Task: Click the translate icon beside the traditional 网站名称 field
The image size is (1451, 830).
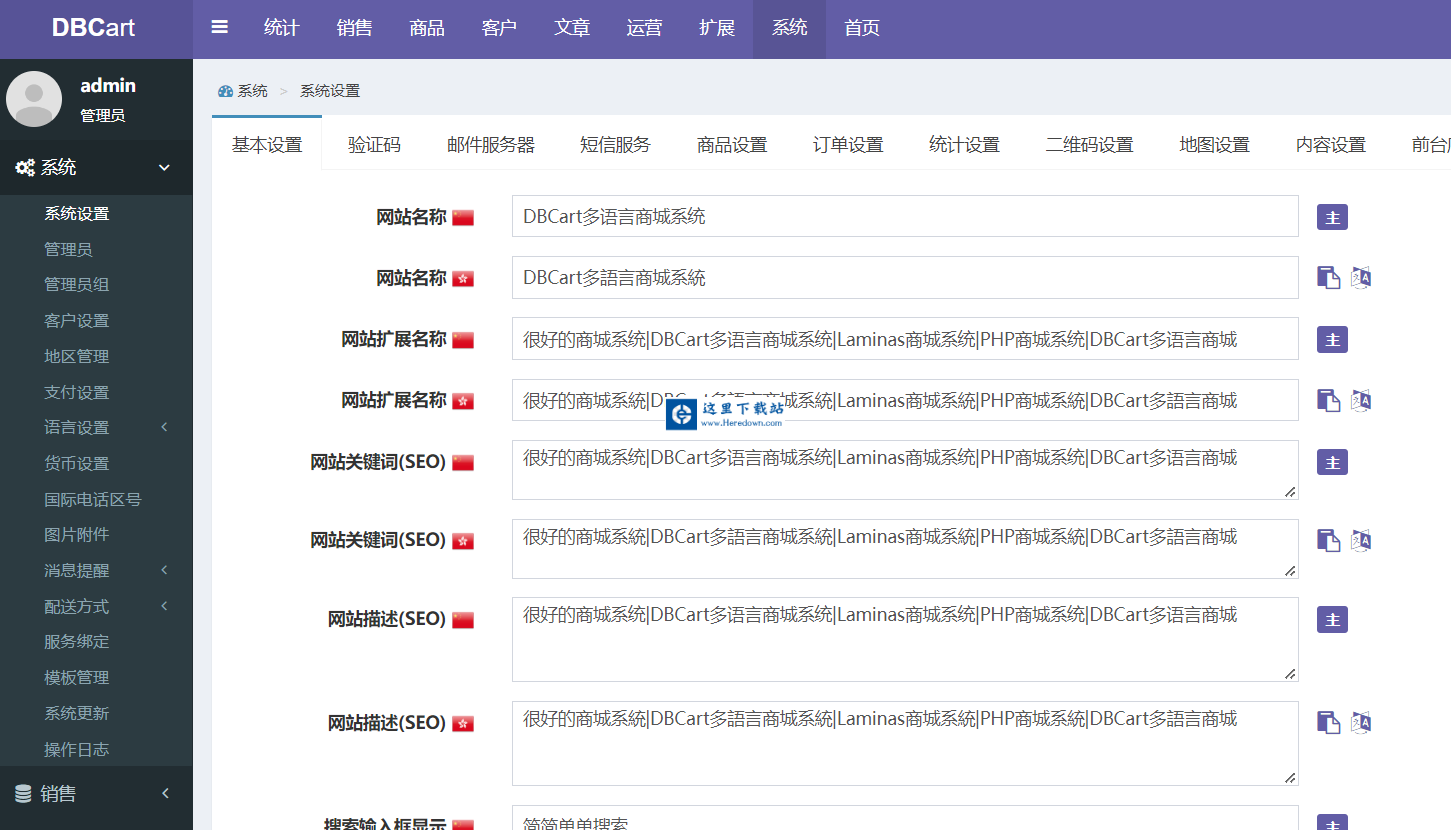Action: (1361, 278)
